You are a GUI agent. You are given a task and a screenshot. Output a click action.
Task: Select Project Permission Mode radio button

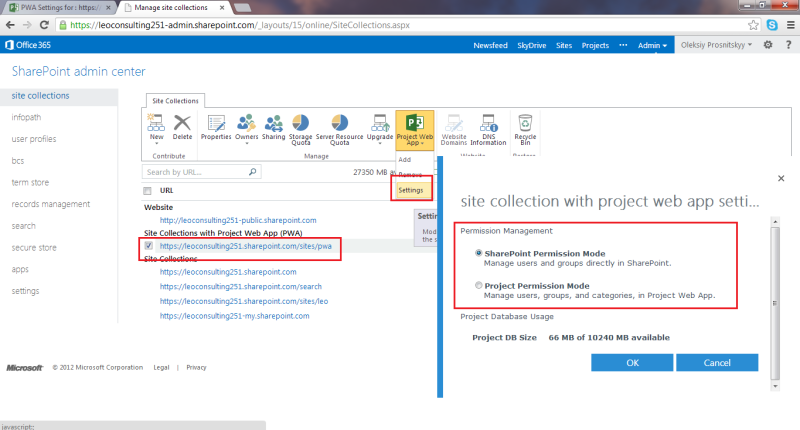(479, 286)
